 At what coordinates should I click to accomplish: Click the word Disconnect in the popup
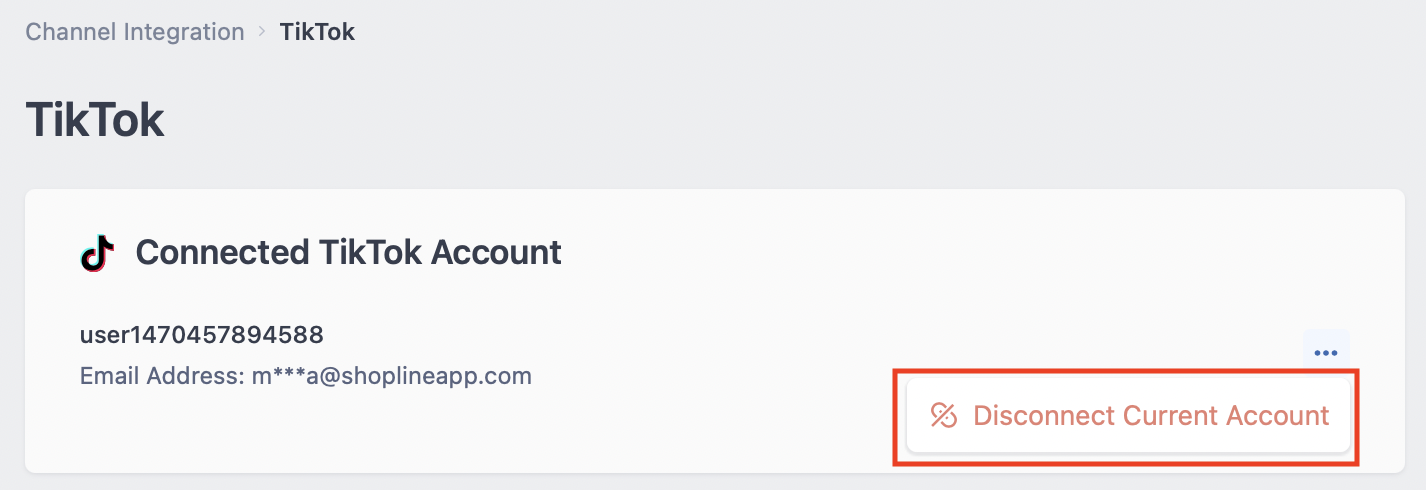click(1044, 415)
